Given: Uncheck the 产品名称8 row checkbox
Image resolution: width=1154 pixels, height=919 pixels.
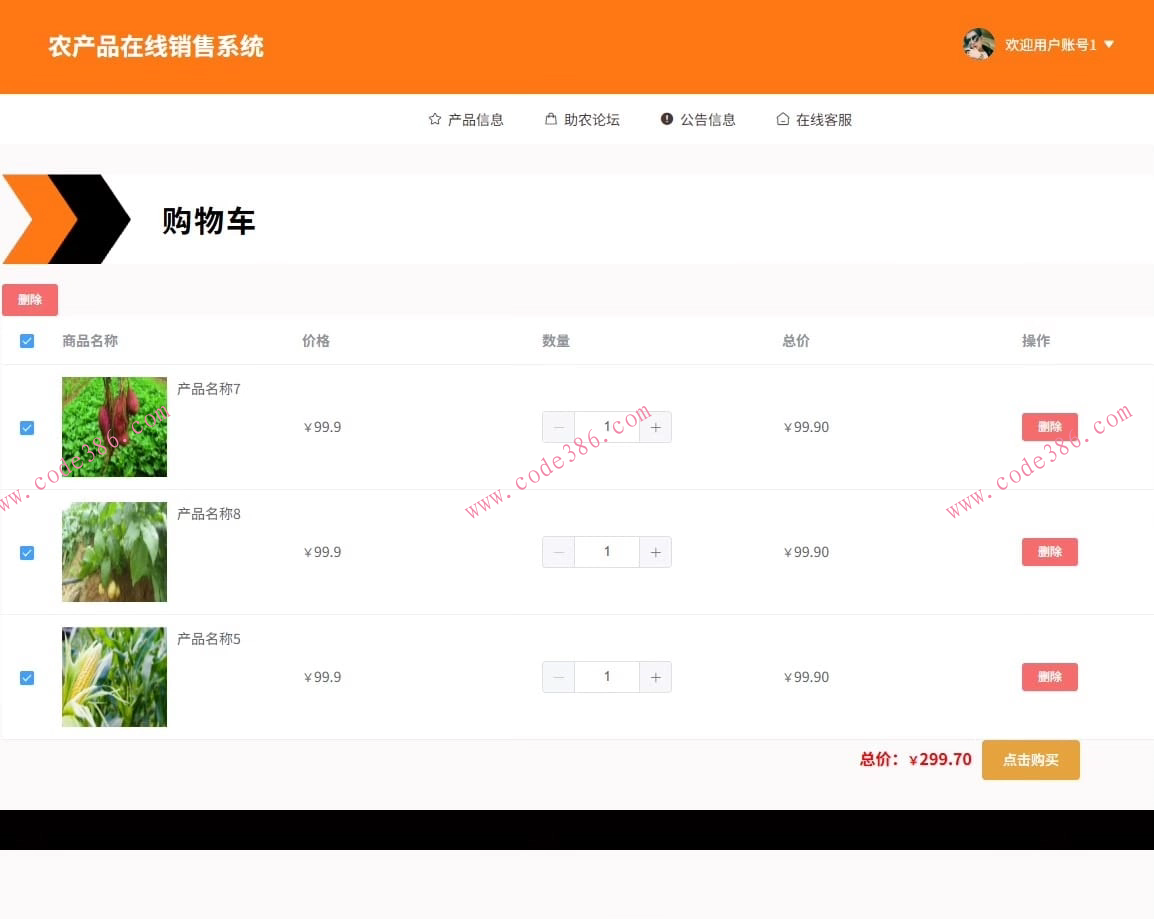Looking at the screenshot, I should (x=27, y=552).
